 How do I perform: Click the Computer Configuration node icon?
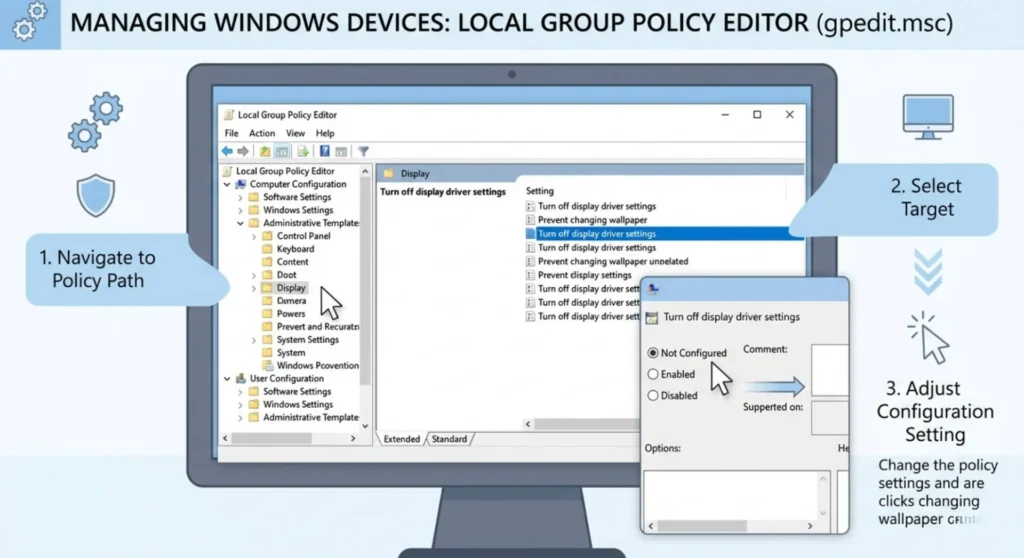241,184
